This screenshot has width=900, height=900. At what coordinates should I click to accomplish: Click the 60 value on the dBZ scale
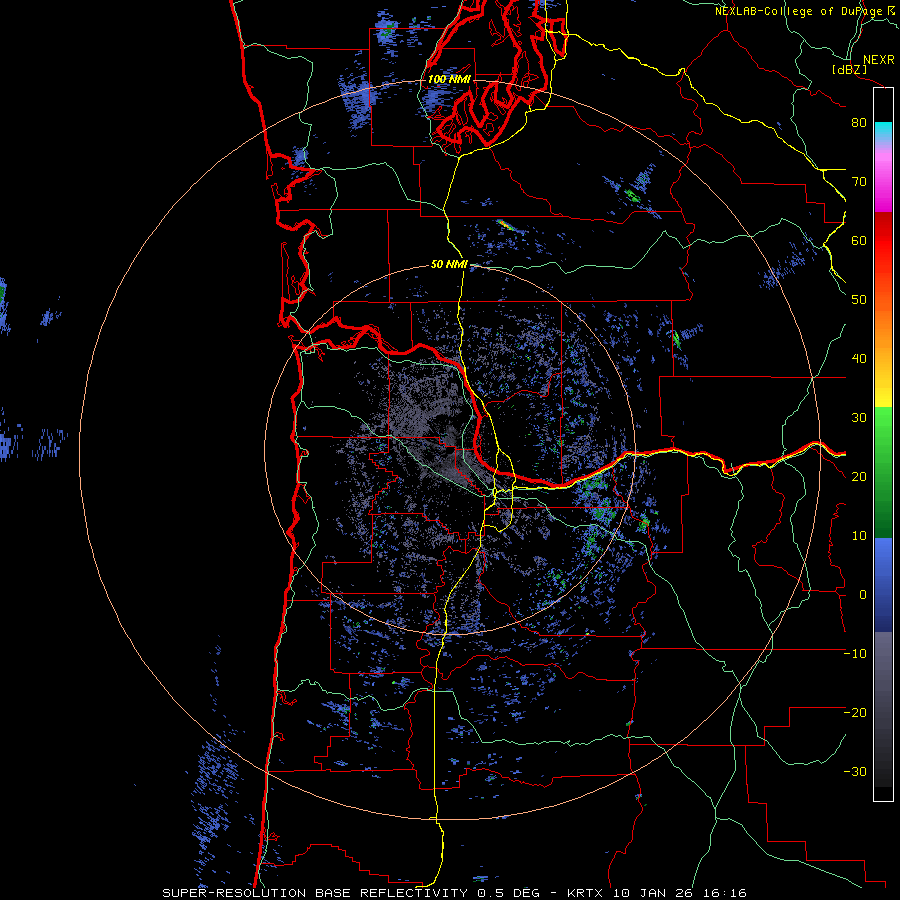pos(859,240)
